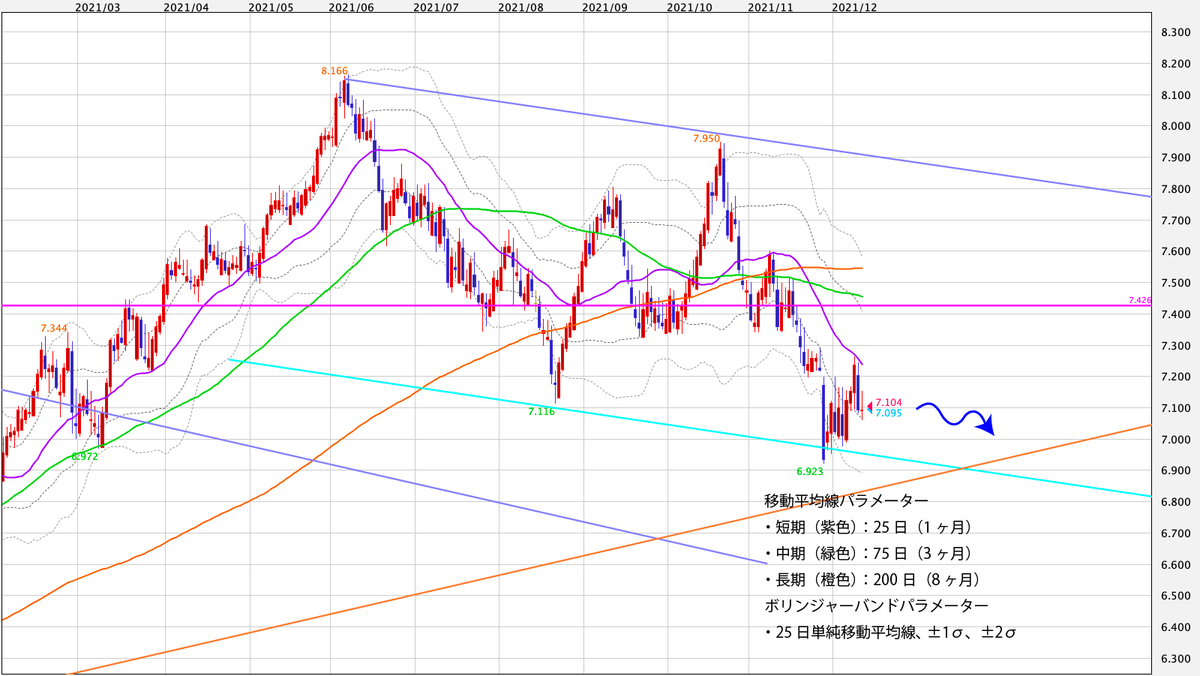Select the 7.095 blue current price label

(x=889, y=413)
